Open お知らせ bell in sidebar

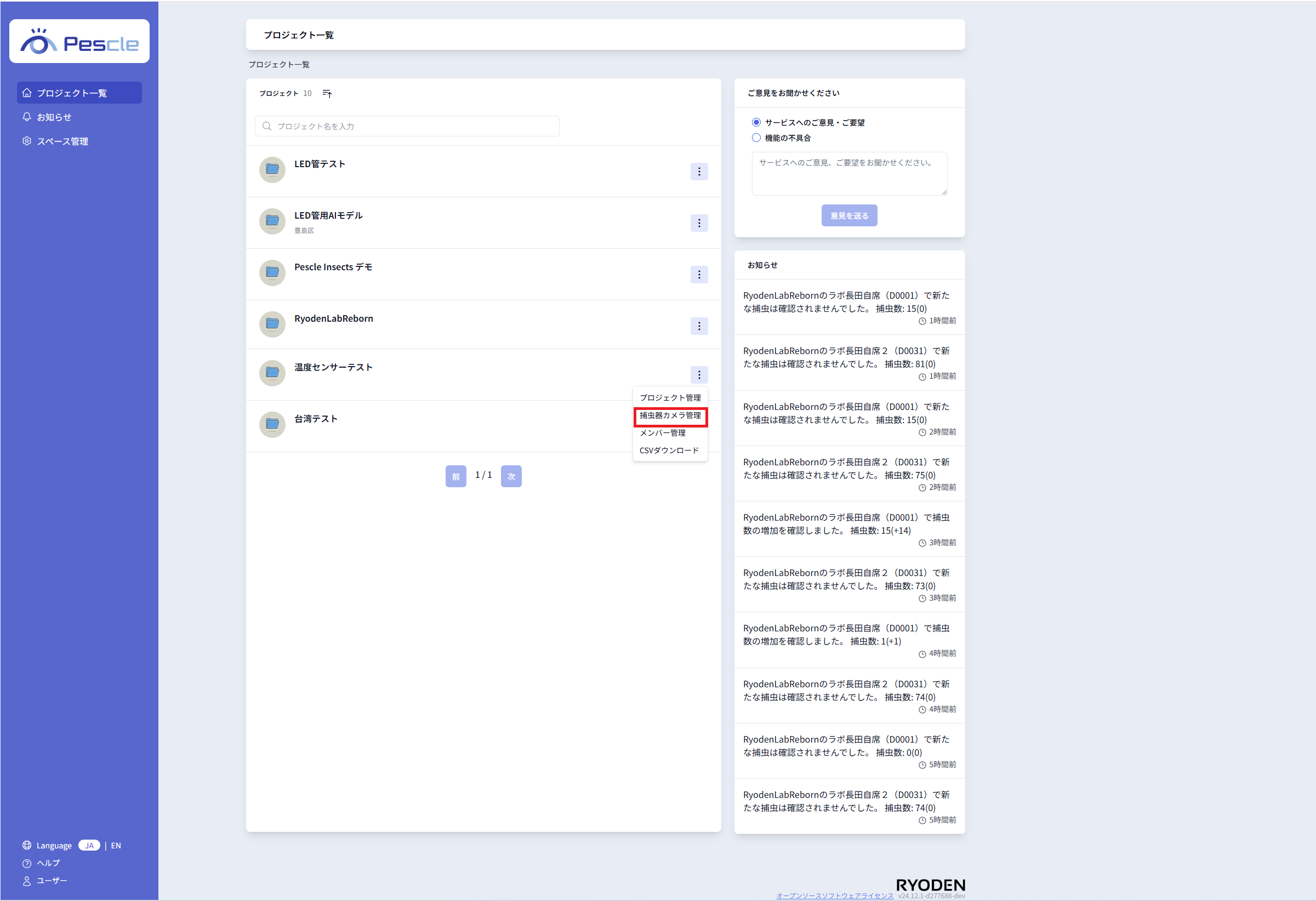click(27, 117)
